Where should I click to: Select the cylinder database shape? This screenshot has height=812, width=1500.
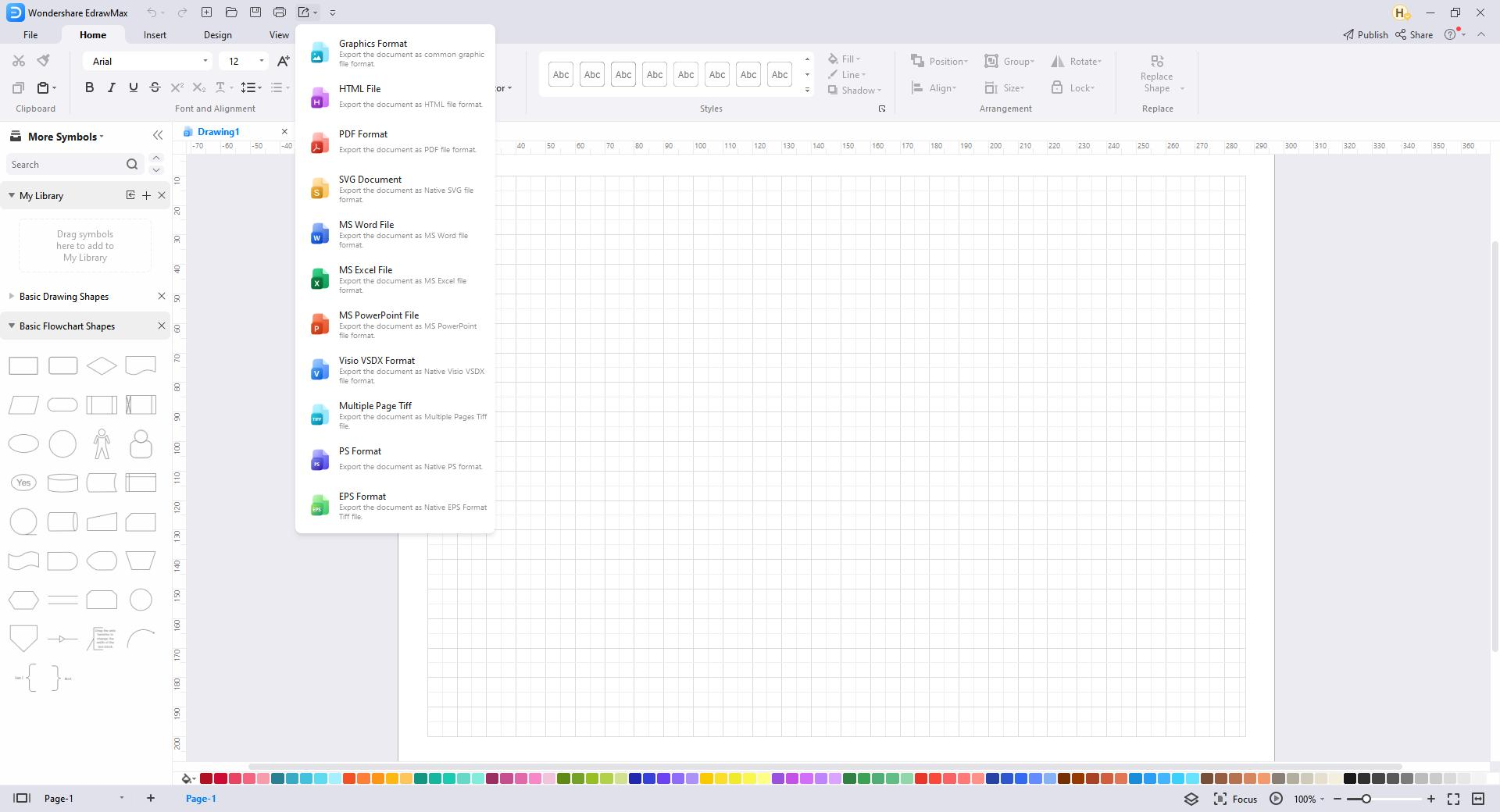click(x=62, y=483)
